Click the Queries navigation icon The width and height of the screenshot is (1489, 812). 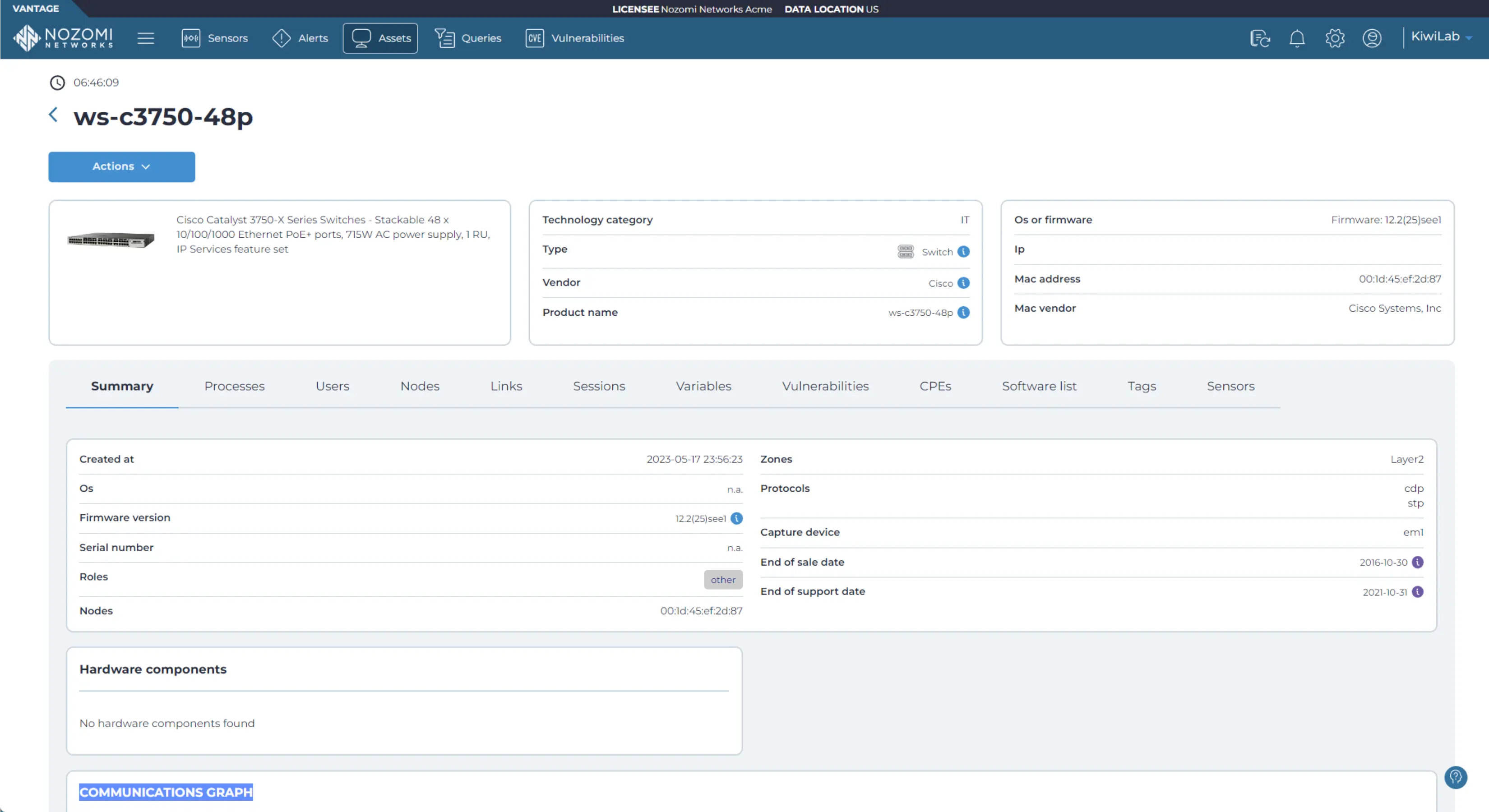(x=445, y=38)
